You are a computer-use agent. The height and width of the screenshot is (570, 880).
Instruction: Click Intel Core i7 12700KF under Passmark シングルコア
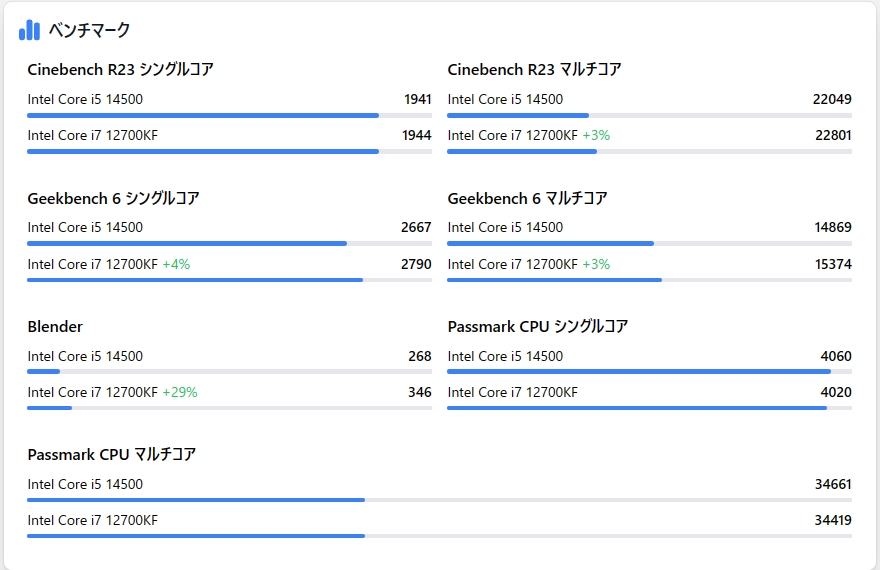tap(512, 392)
